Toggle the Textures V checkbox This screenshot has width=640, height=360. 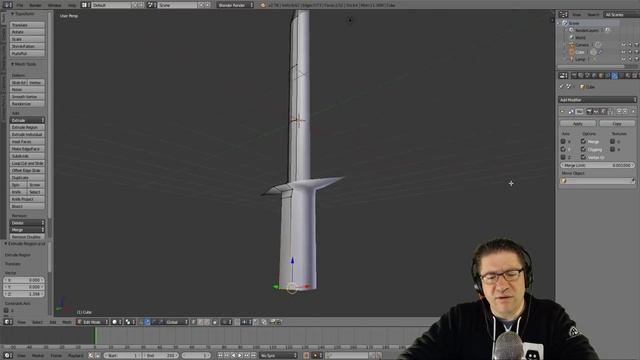click(612, 149)
